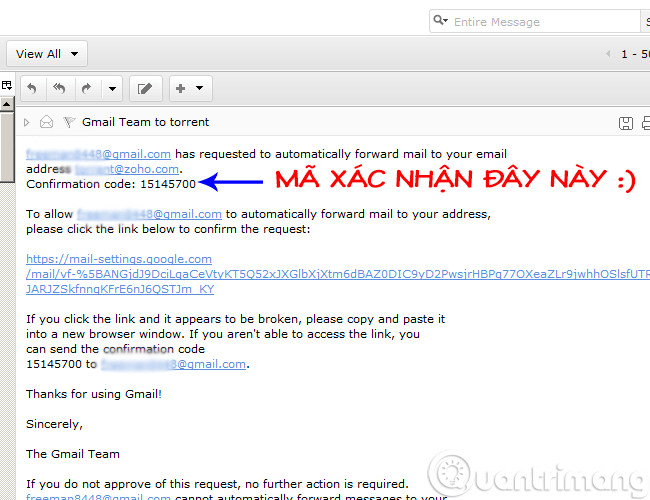This screenshot has height=500, width=650.
Task: Click the vertical scrollbar thumb
Action: click(x=7, y=147)
